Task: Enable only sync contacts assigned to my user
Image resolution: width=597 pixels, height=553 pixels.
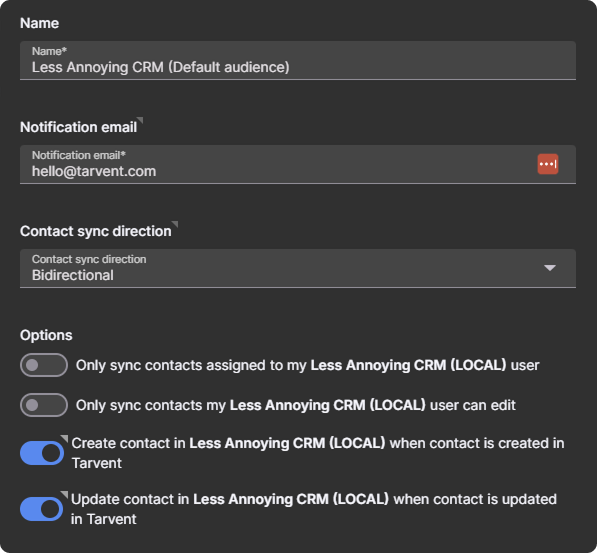Action: (x=44, y=365)
